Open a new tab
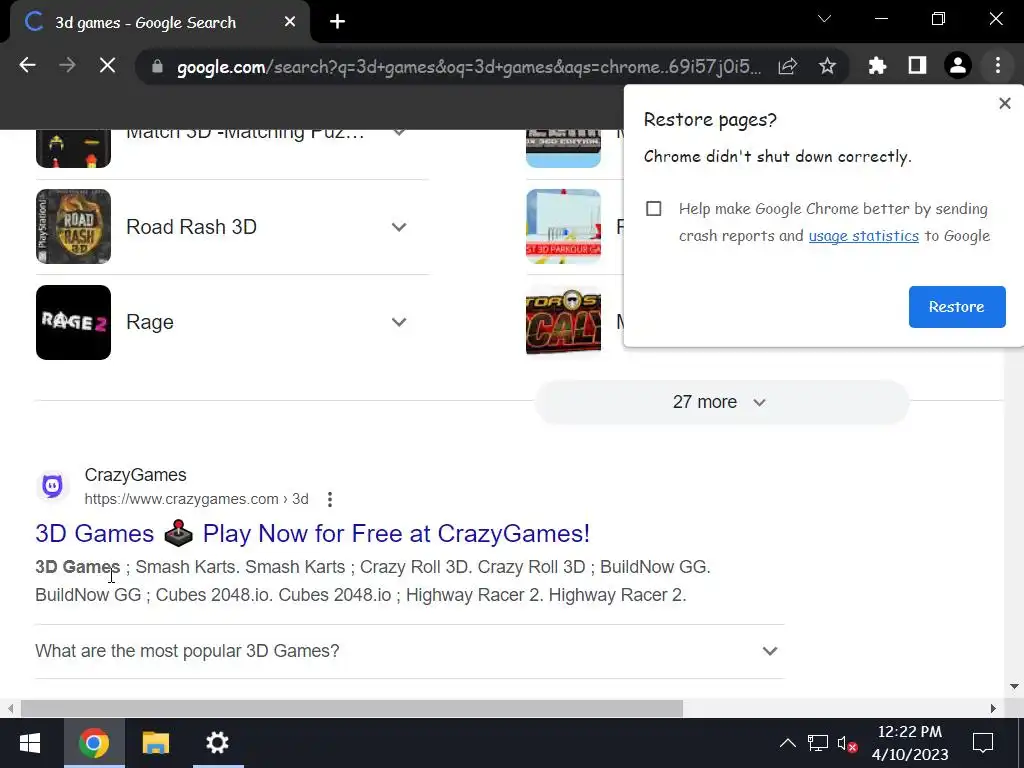This screenshot has height=768, width=1024. click(337, 22)
